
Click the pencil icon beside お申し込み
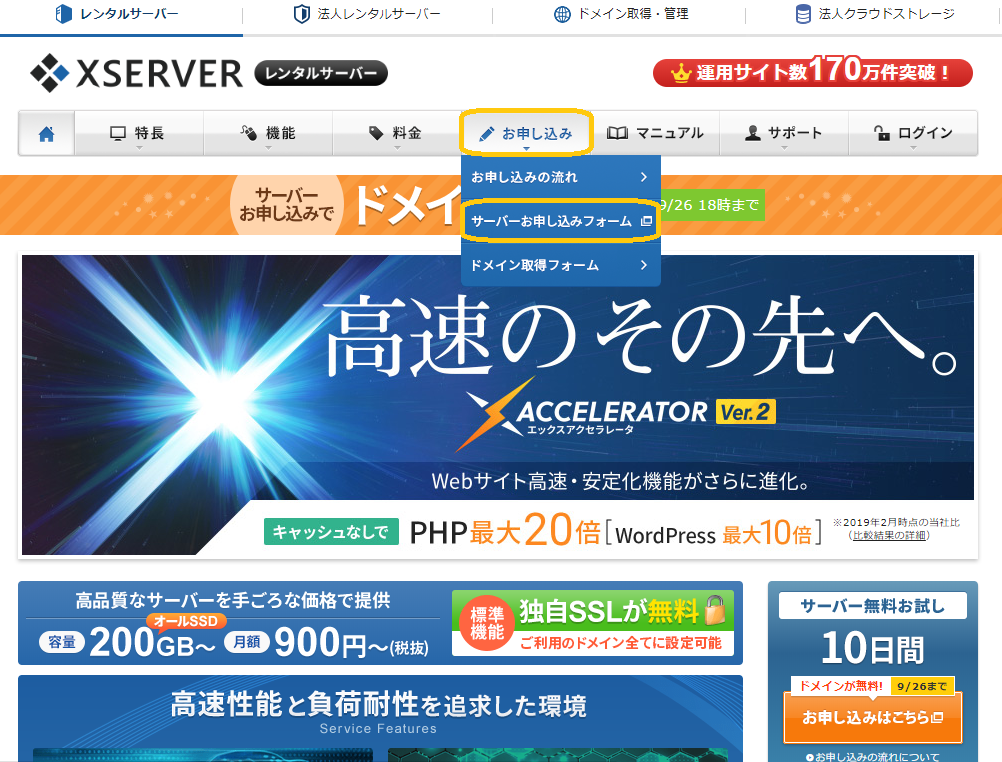click(x=486, y=134)
